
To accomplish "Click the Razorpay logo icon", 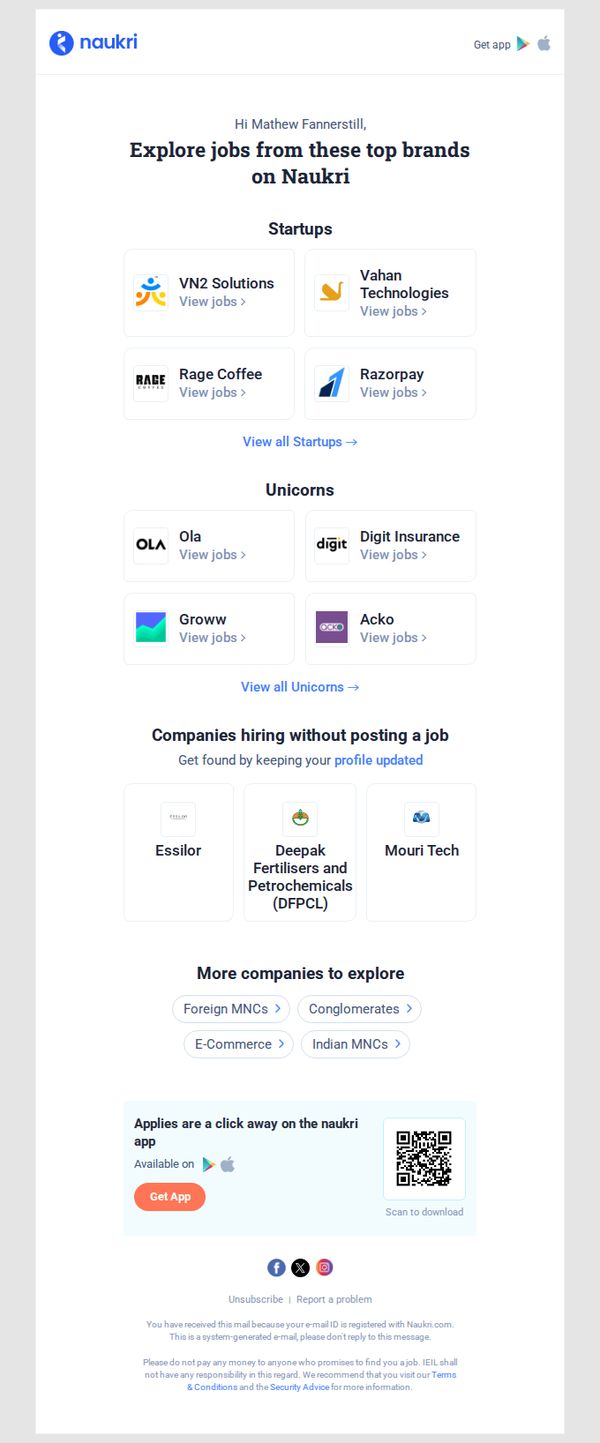I will pyautogui.click(x=332, y=383).
